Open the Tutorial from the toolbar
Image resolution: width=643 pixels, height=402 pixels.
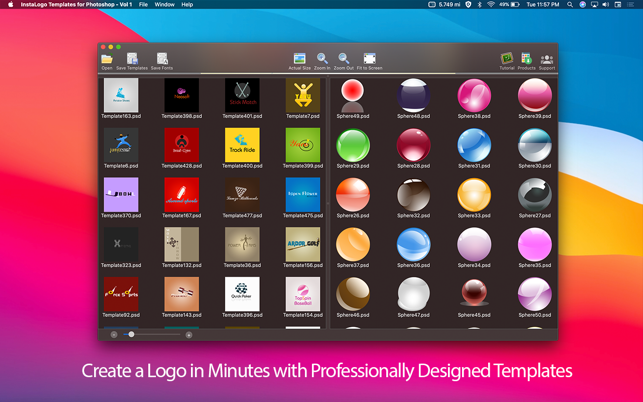(507, 59)
